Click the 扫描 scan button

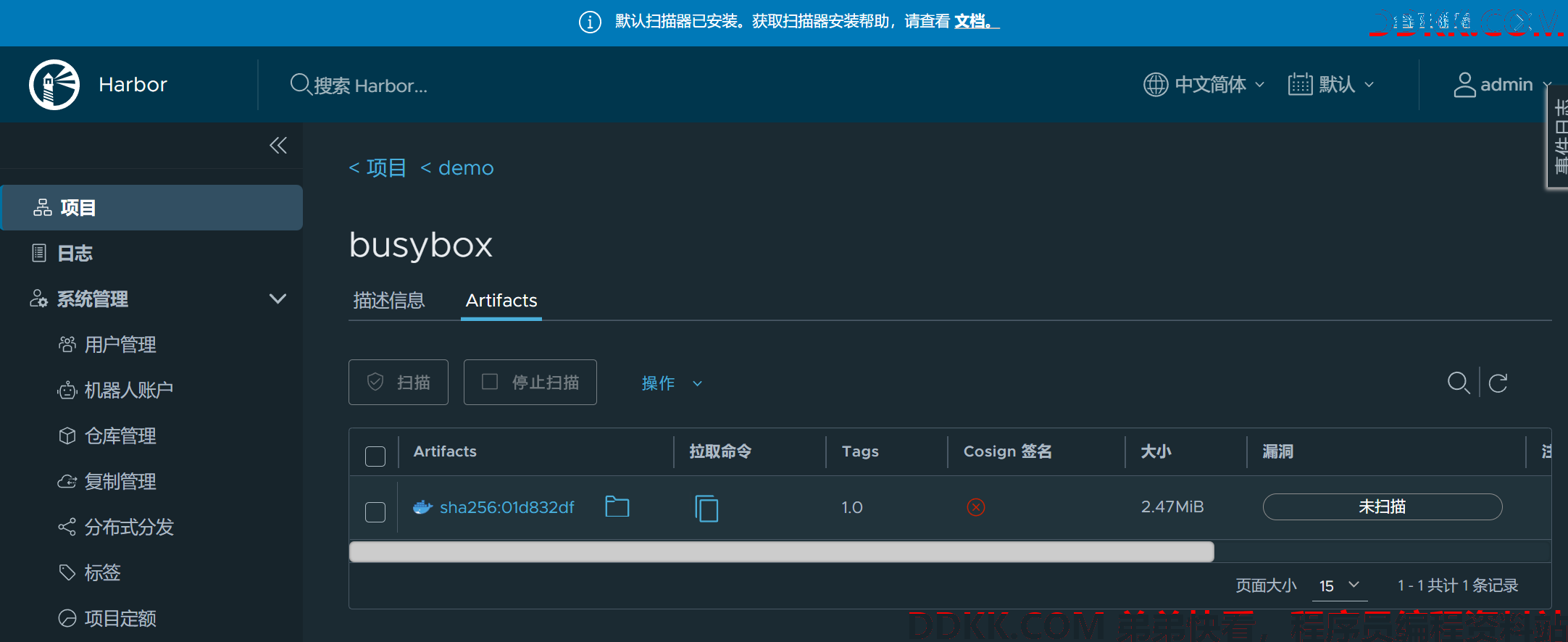click(399, 382)
